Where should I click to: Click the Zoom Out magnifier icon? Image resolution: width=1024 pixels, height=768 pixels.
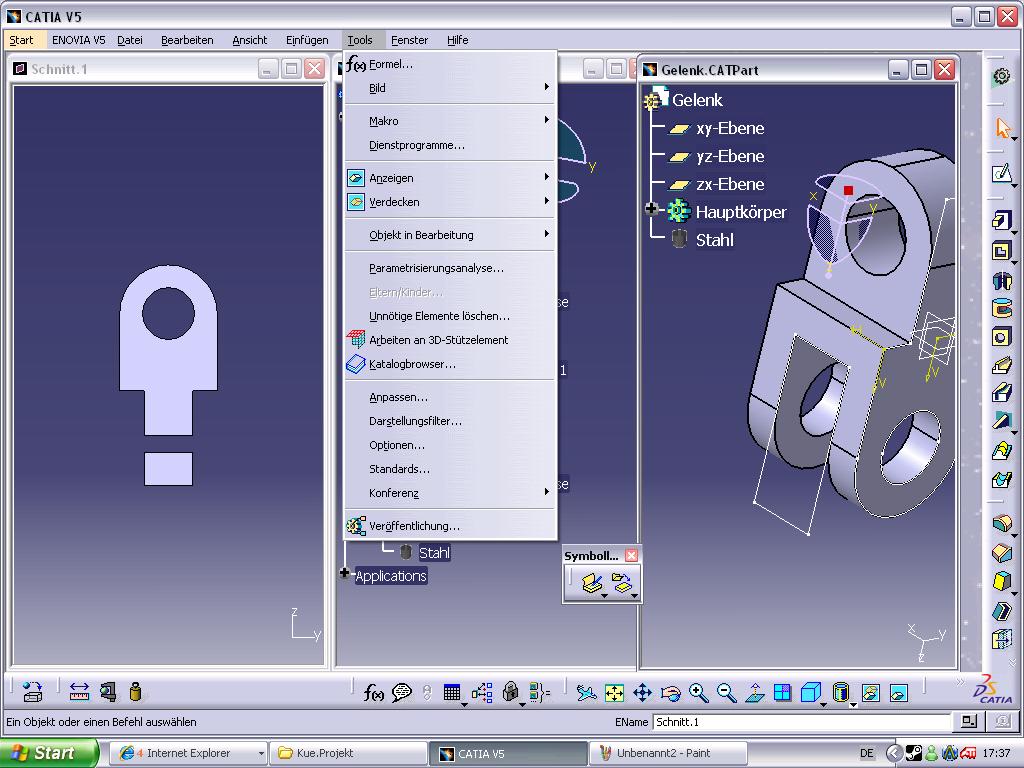(x=727, y=692)
